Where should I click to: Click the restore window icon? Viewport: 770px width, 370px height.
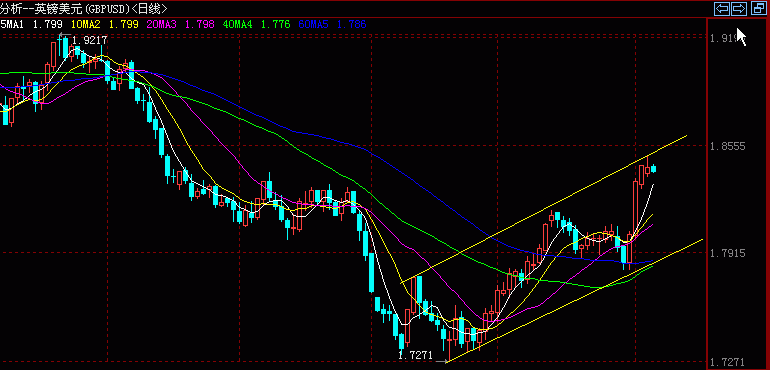click(759, 8)
